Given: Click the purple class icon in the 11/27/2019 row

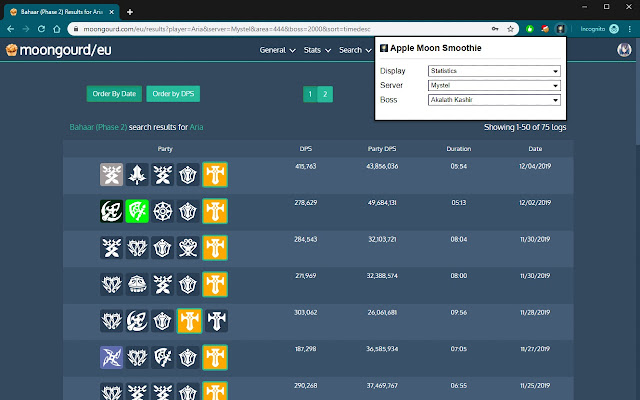Looking at the screenshot, I should 111,357.
